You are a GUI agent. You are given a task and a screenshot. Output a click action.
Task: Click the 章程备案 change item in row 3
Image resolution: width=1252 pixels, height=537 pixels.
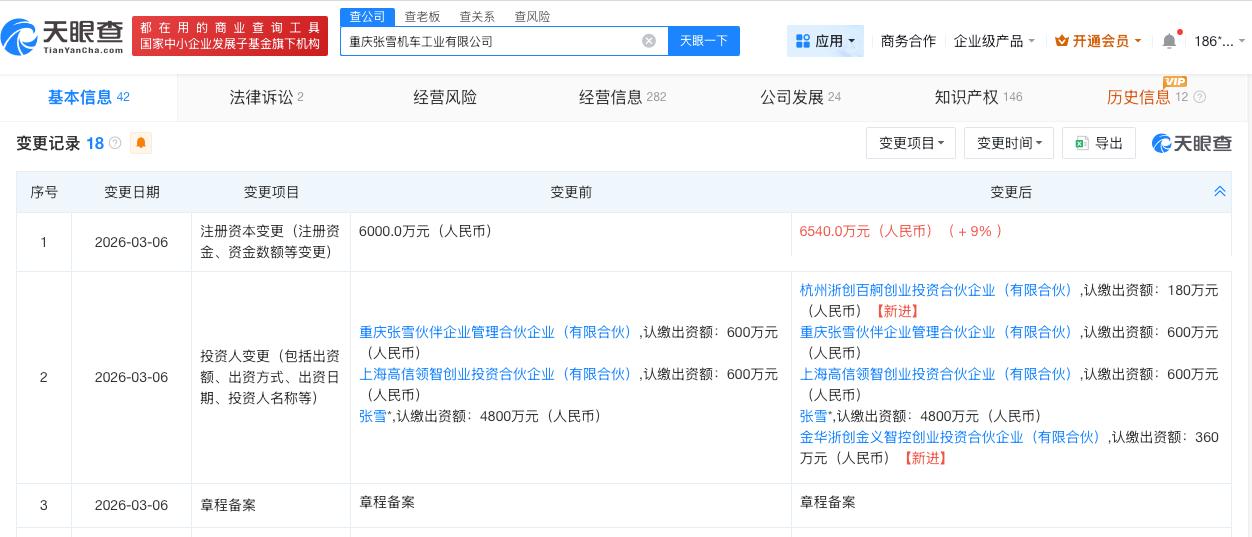[228, 505]
